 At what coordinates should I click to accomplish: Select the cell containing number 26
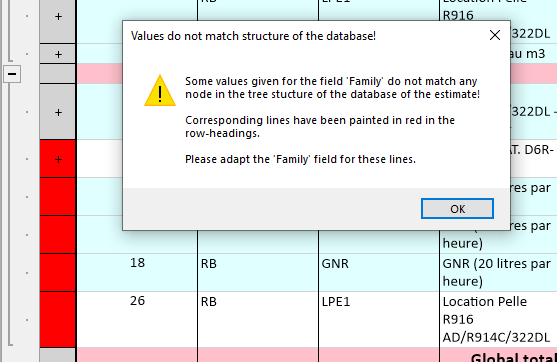point(137,319)
